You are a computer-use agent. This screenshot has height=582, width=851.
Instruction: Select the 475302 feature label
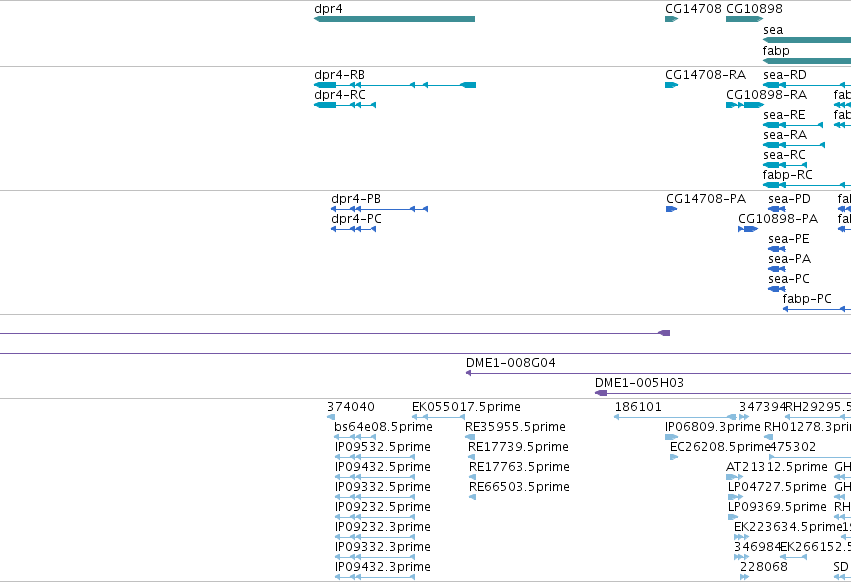792,447
